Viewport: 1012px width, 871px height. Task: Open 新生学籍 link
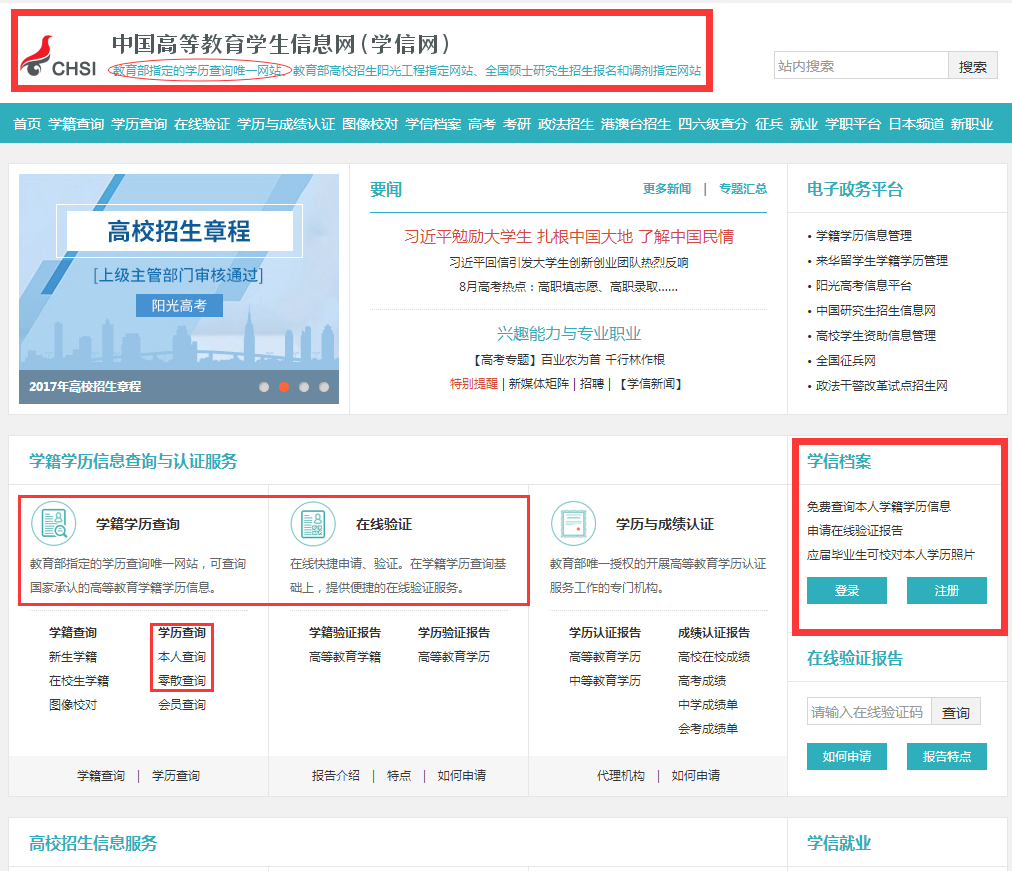73,657
